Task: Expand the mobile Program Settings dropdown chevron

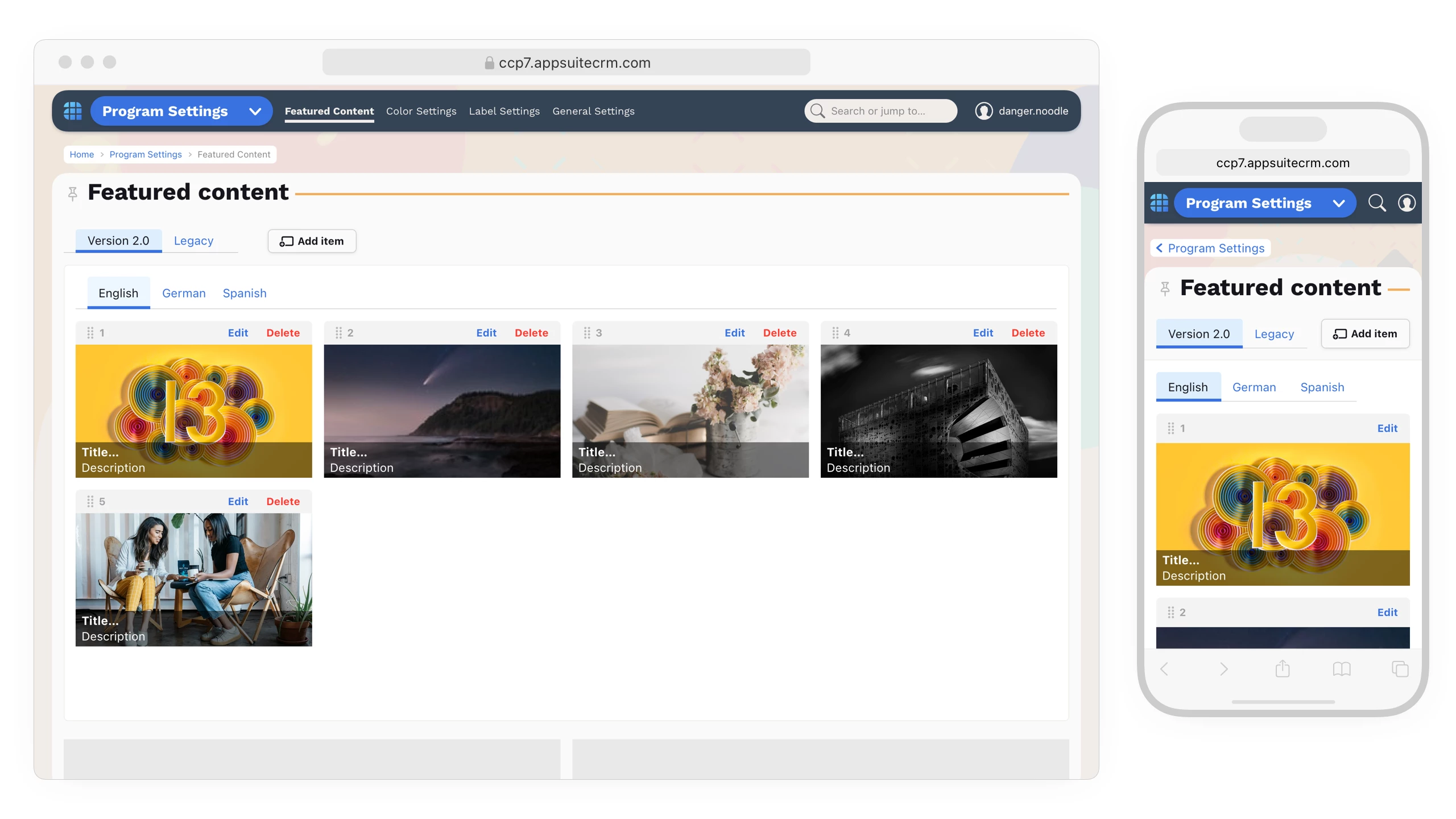Action: pos(1338,204)
